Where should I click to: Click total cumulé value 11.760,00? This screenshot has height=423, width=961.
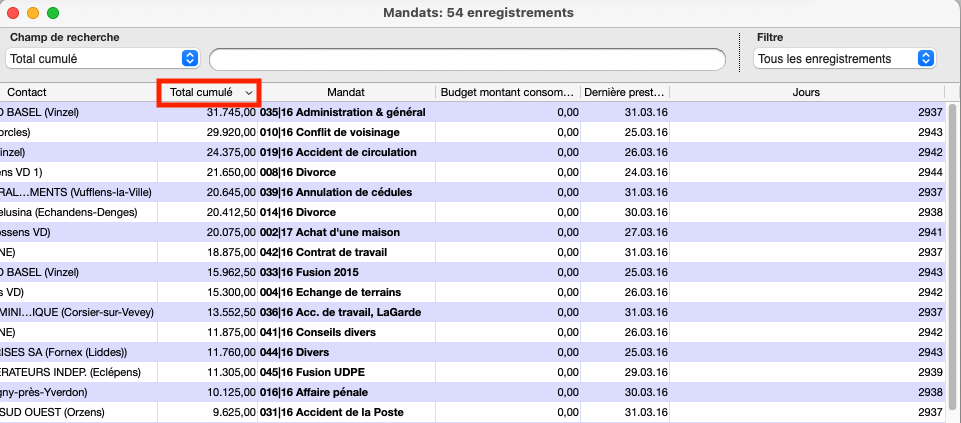[x=231, y=352]
